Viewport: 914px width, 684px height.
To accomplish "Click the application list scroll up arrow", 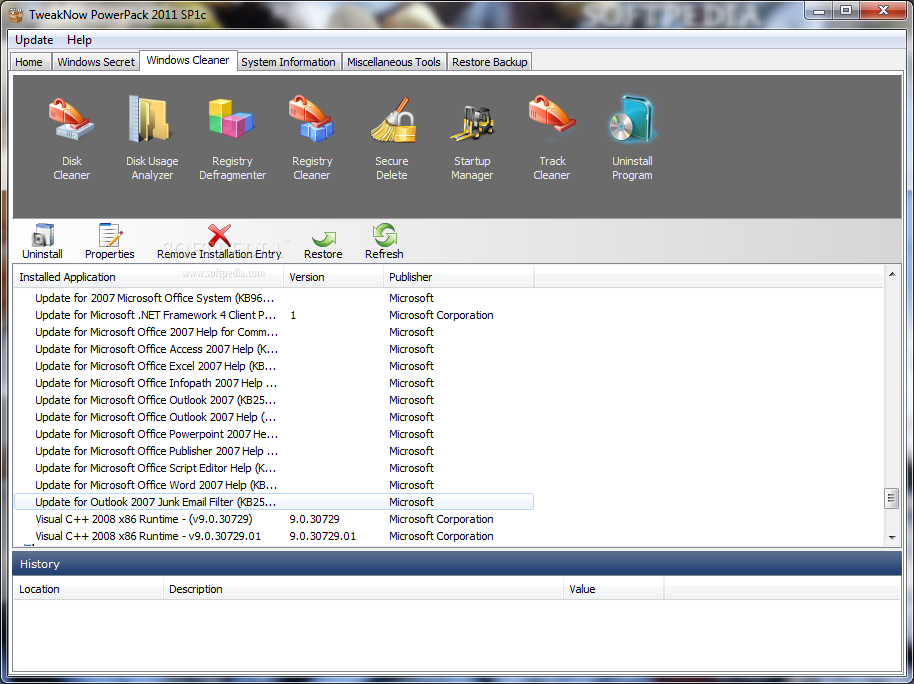I will tap(892, 274).
